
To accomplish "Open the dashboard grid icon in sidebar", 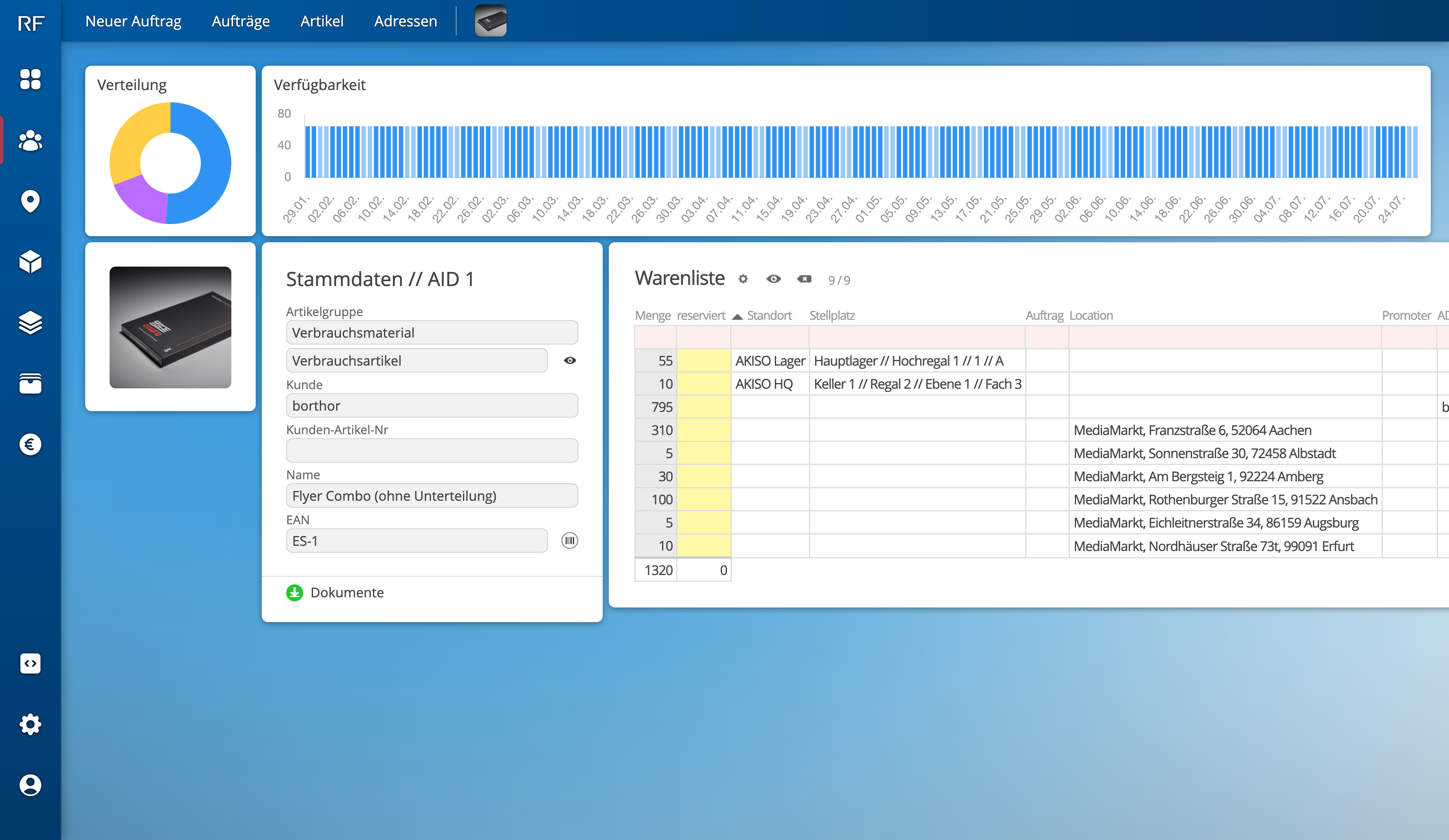I will (x=30, y=80).
